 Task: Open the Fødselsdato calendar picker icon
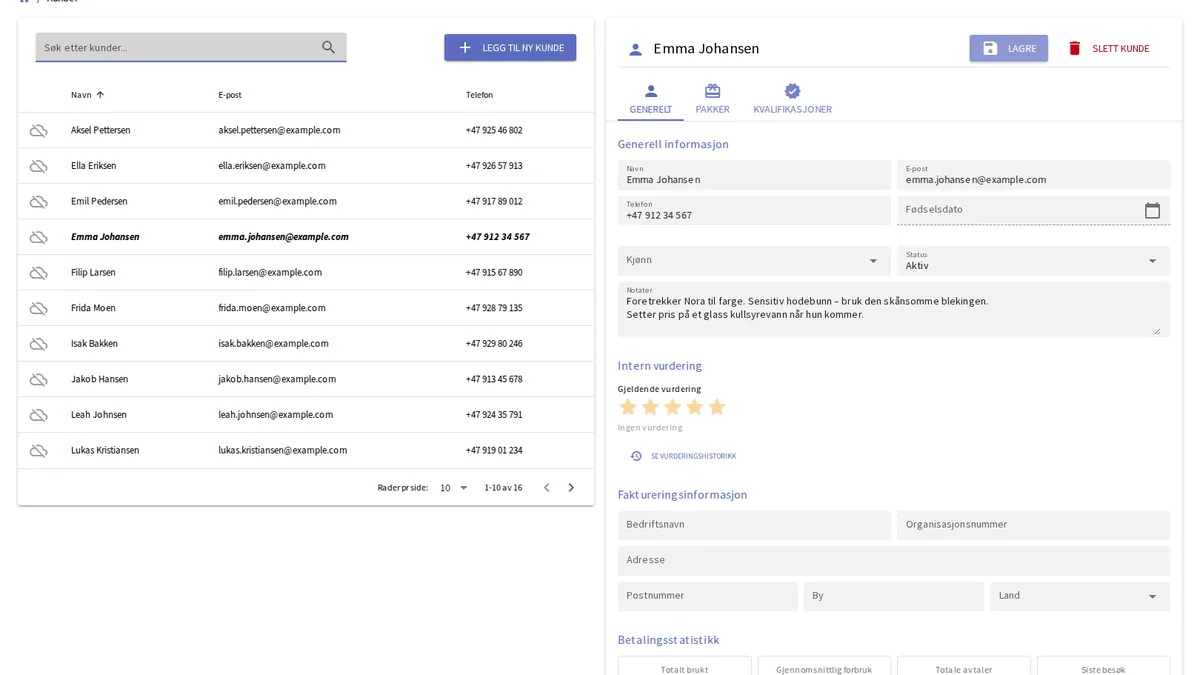[1152, 210]
